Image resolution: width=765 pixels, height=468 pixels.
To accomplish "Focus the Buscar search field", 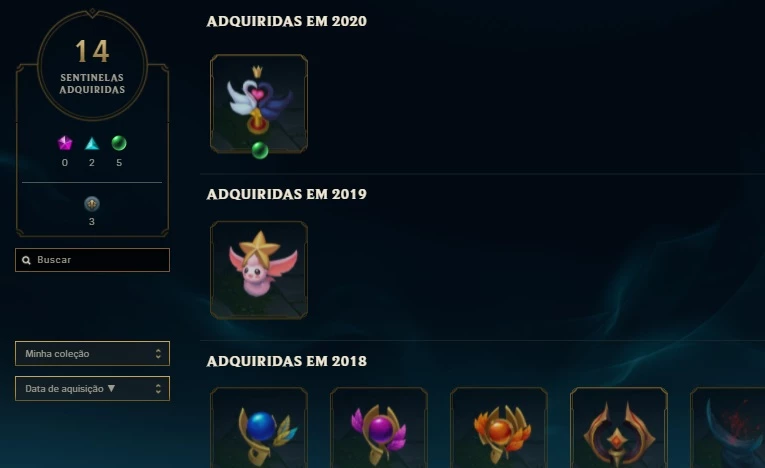I will tap(92, 260).
